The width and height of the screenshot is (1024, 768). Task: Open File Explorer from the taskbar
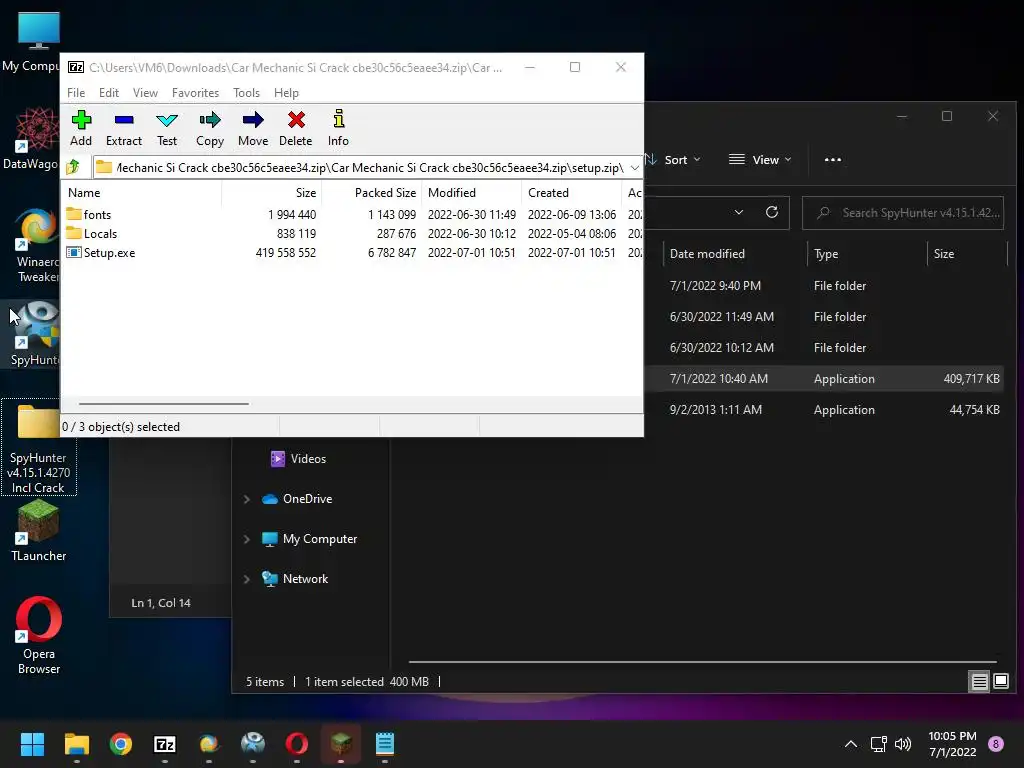76,744
